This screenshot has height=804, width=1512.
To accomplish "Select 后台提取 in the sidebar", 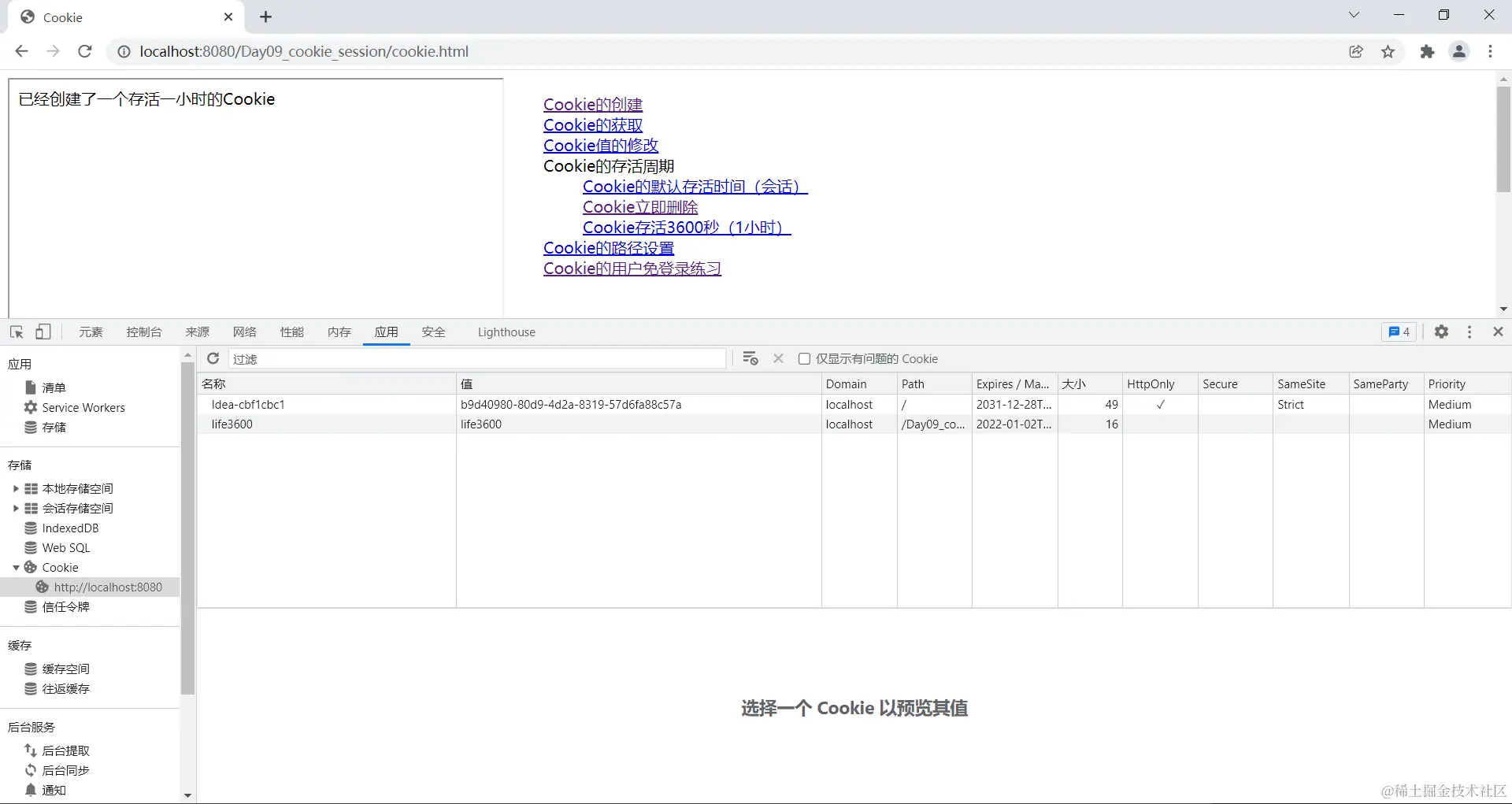I will click(65, 750).
